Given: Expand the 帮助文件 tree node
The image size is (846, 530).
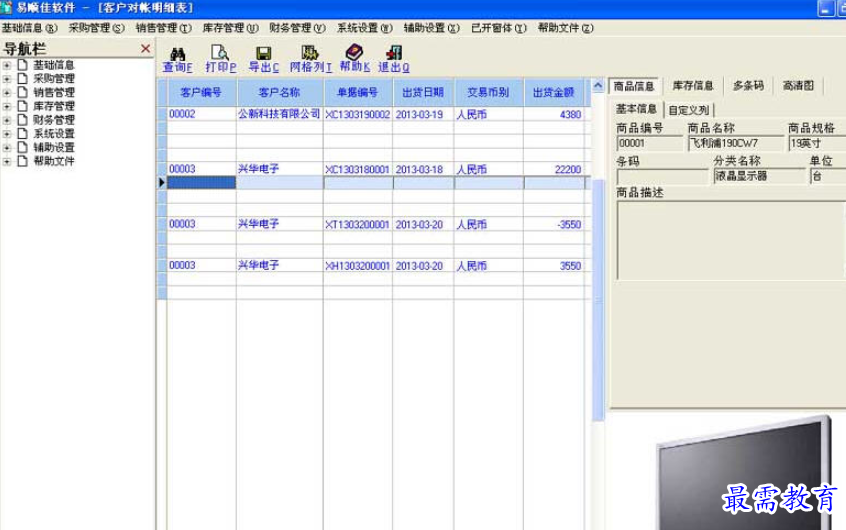Looking at the screenshot, I should (6, 161).
